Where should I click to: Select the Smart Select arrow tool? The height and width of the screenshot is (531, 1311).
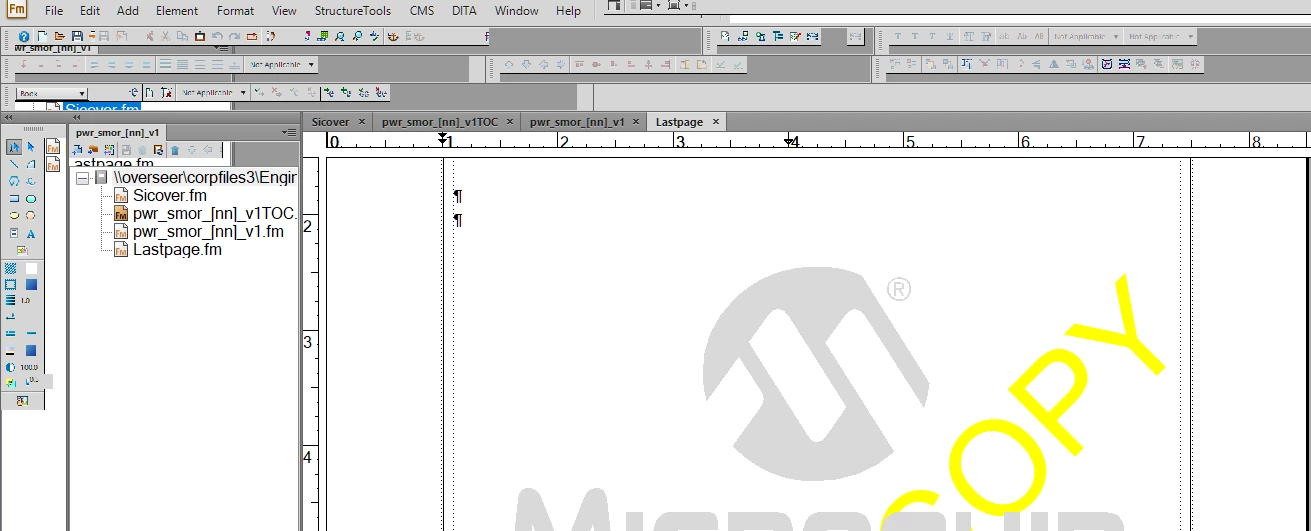(14, 147)
